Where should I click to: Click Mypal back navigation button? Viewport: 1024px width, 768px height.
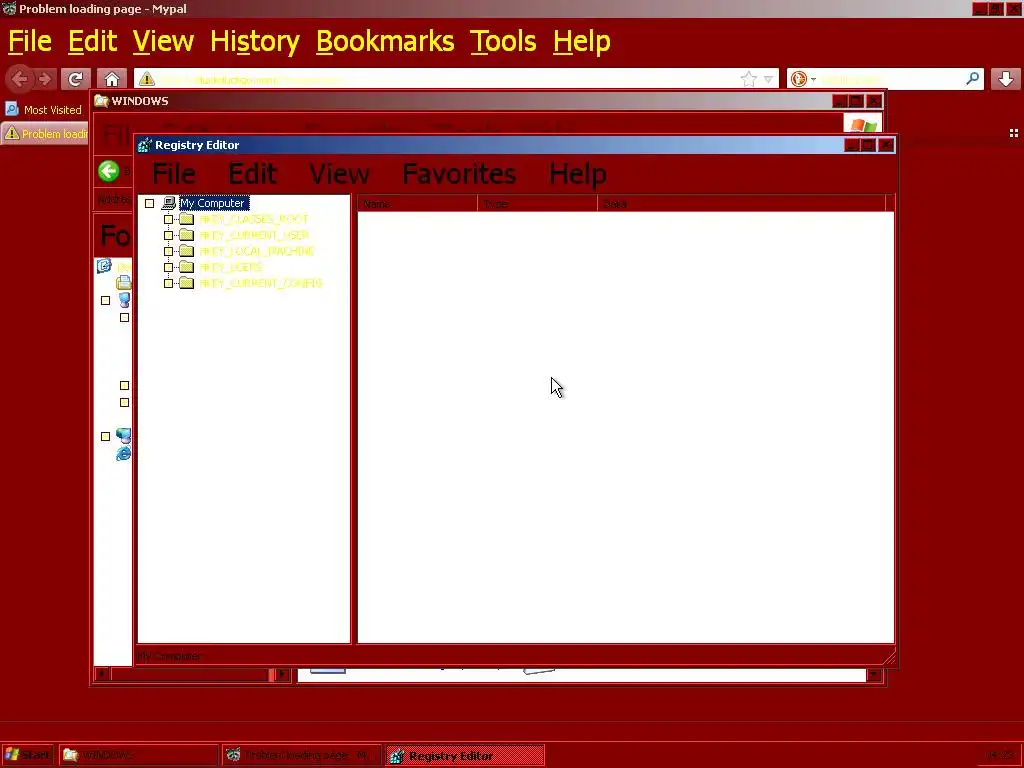click(20, 79)
